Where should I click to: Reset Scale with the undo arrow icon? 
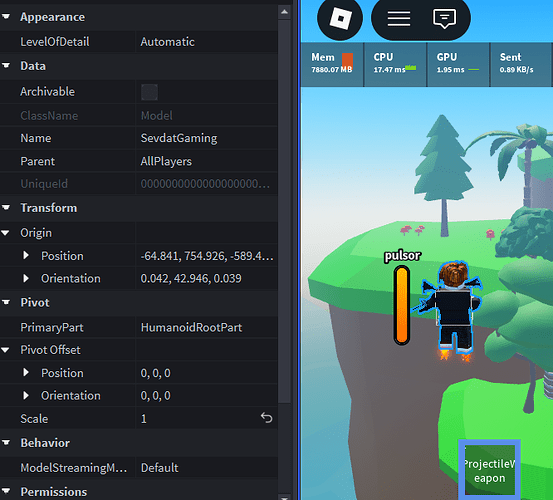[x=267, y=418]
